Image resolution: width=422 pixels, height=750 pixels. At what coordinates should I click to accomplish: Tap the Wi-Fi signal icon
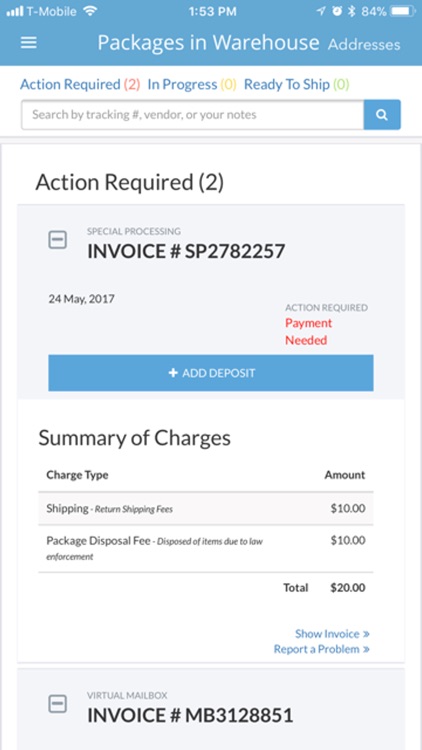point(89,11)
